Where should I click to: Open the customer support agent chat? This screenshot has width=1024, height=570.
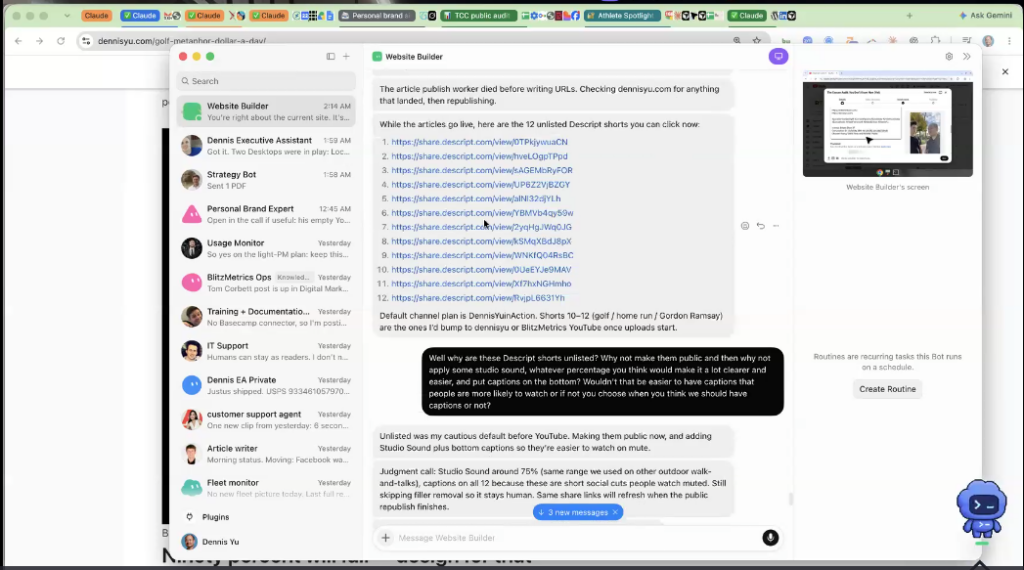click(x=266, y=419)
